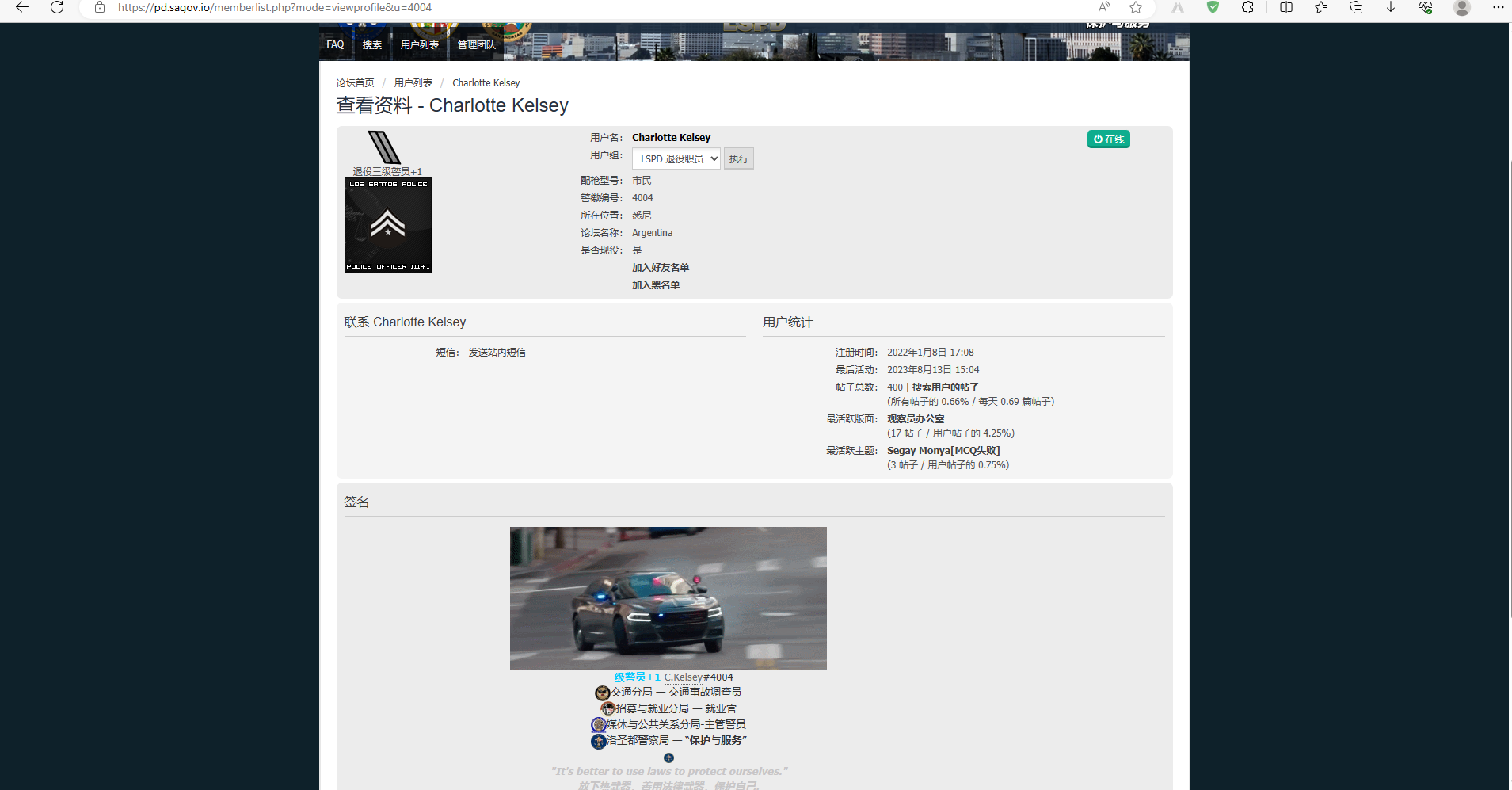Open the user profile avatar icon
The width and height of the screenshot is (1512, 790).
click(x=1462, y=8)
